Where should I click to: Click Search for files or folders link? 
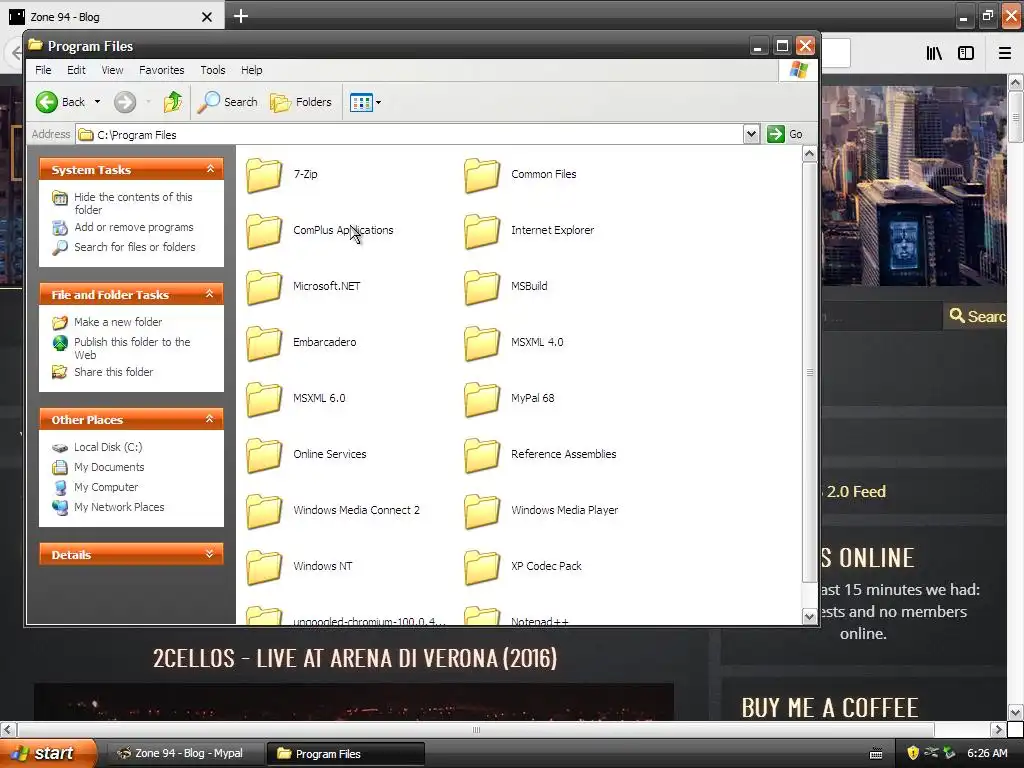(x=135, y=247)
